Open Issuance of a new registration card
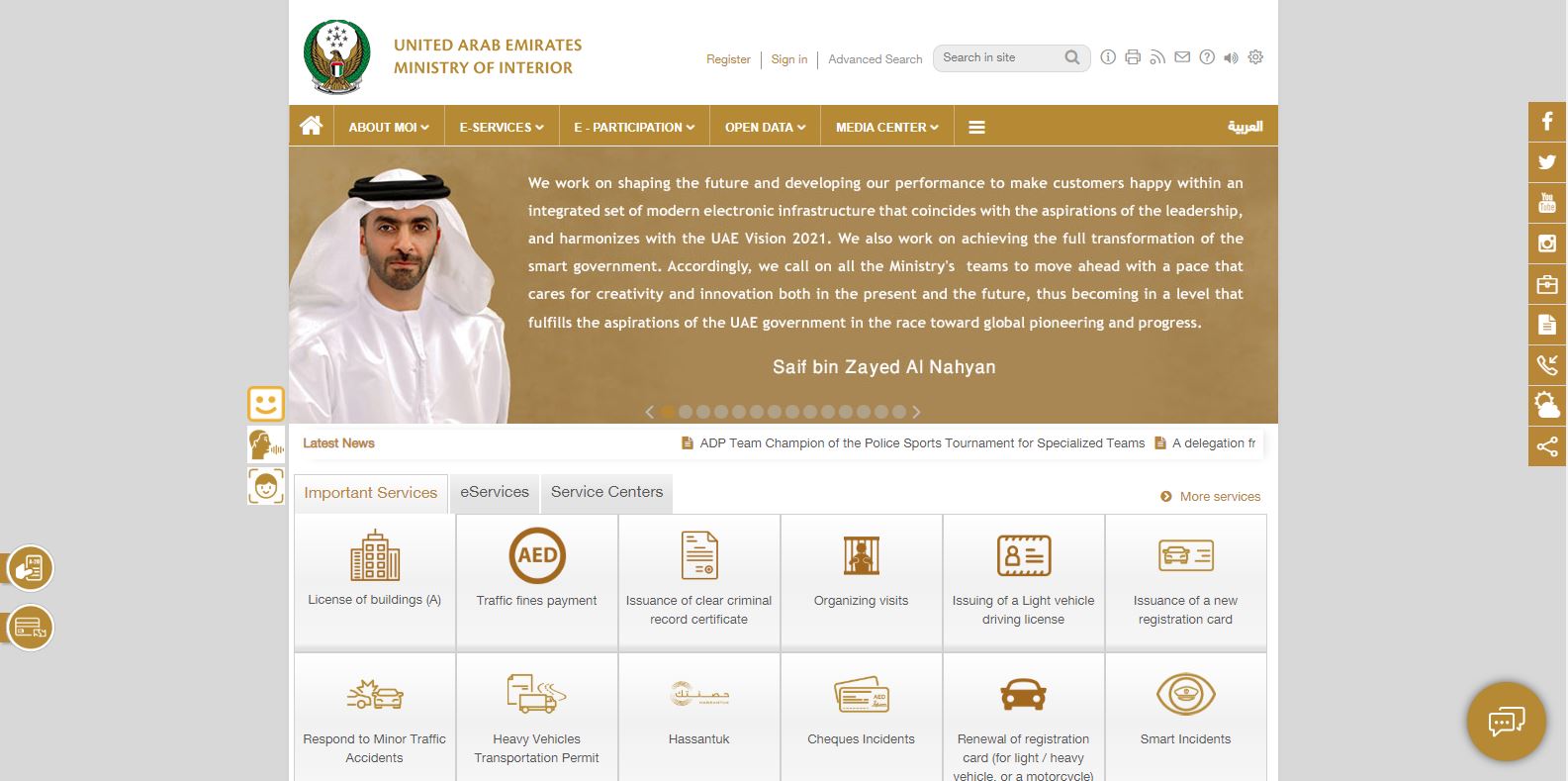This screenshot has width=1568, height=781. pyautogui.click(x=1185, y=582)
